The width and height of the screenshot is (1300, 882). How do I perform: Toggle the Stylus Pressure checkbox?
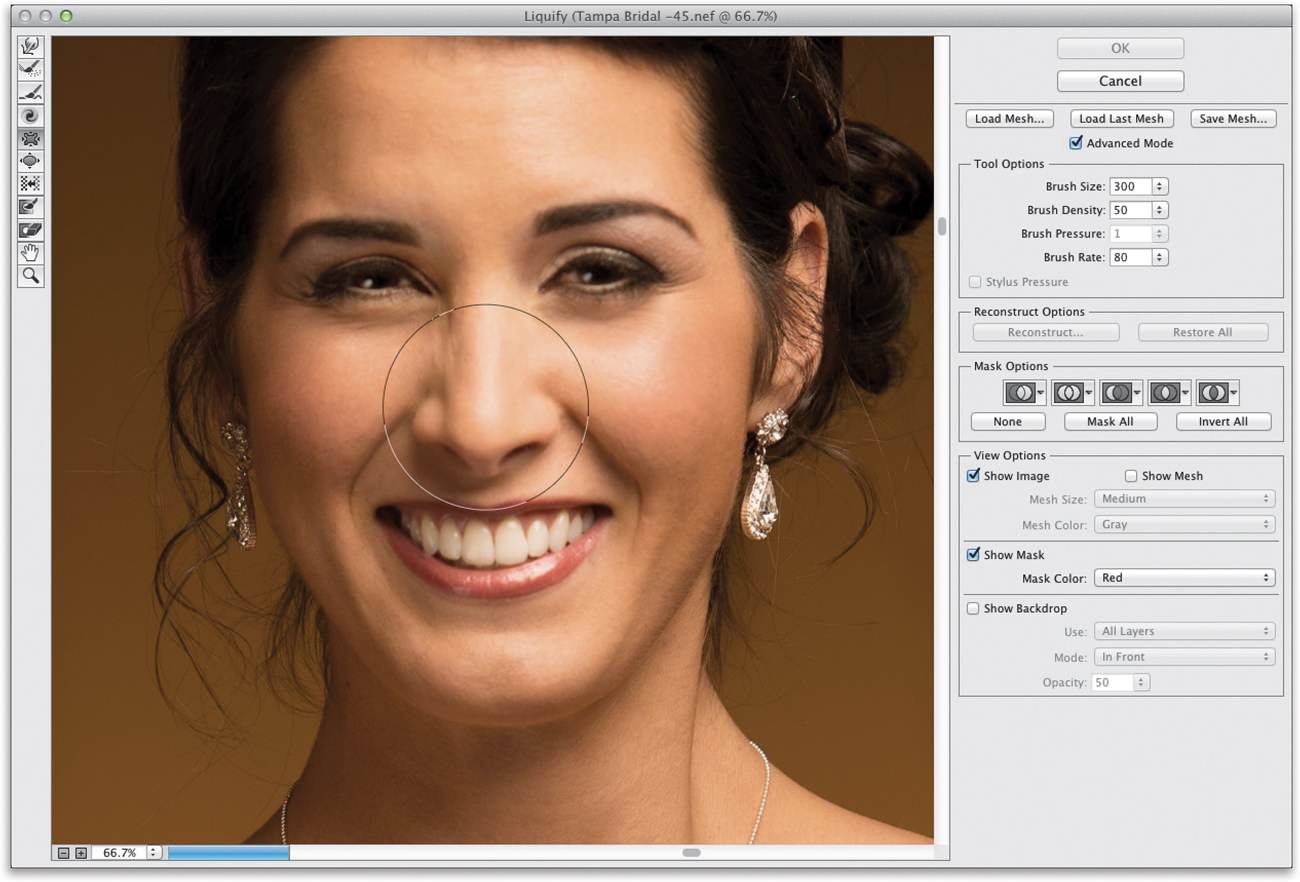tap(975, 282)
